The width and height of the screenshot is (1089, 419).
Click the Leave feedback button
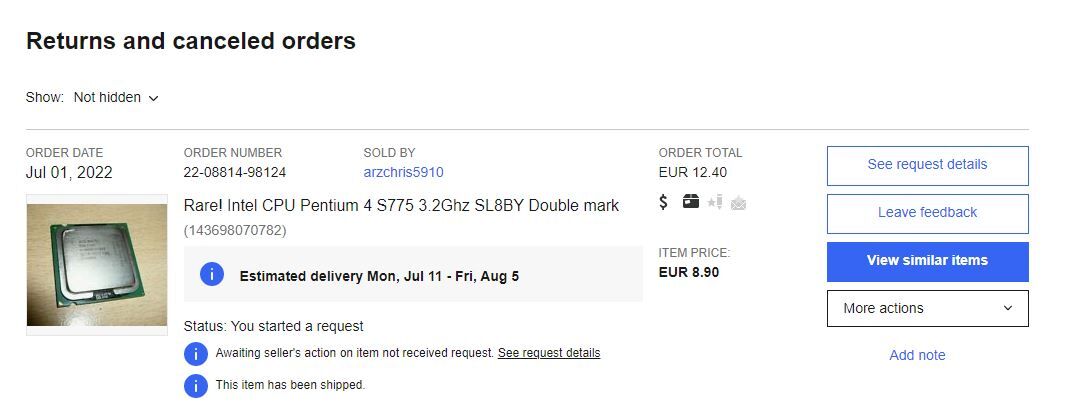point(927,213)
